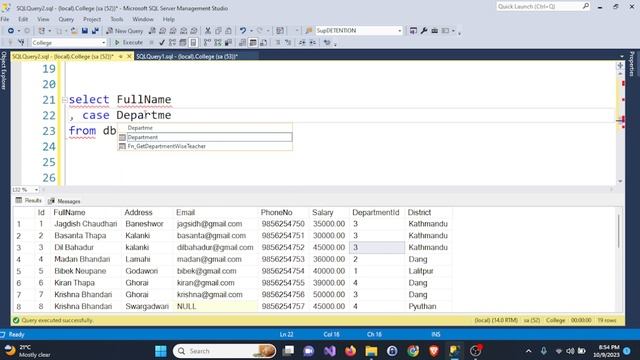
Task: Click Display Estimated Execution Plan icon
Action: click(x=172, y=42)
